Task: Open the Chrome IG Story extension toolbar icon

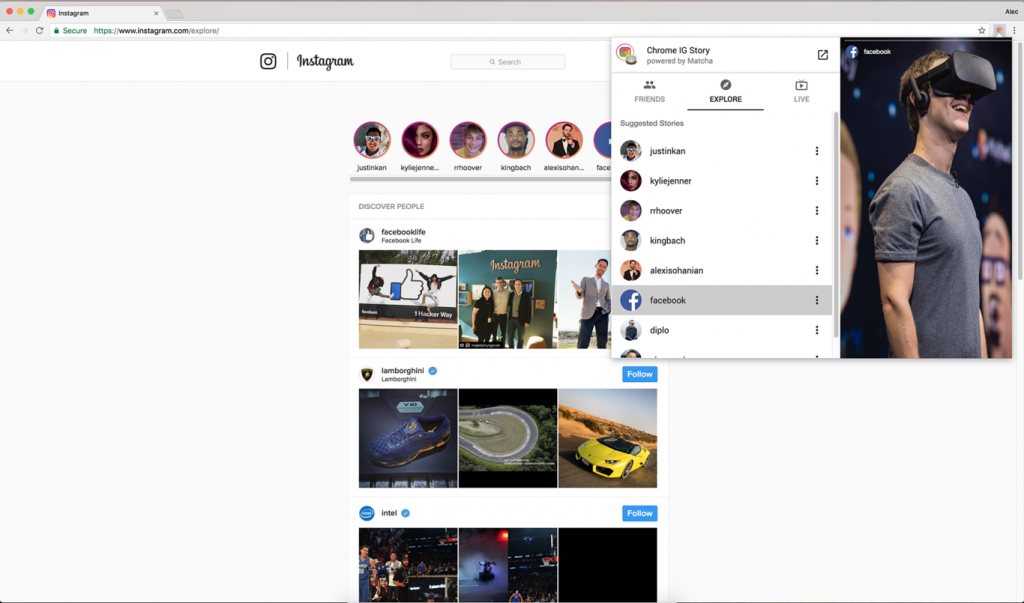Action: pos(998,30)
